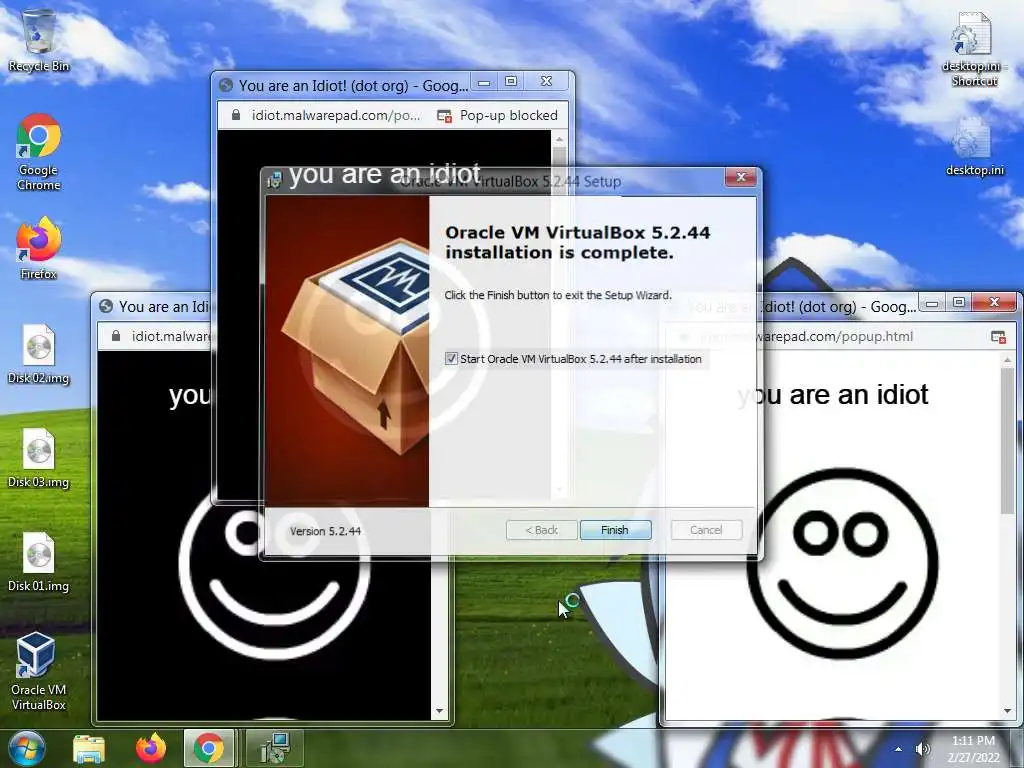Image resolution: width=1024 pixels, height=768 pixels.
Task: Select the Disk 01.img file icon
Action: [x=39, y=562]
